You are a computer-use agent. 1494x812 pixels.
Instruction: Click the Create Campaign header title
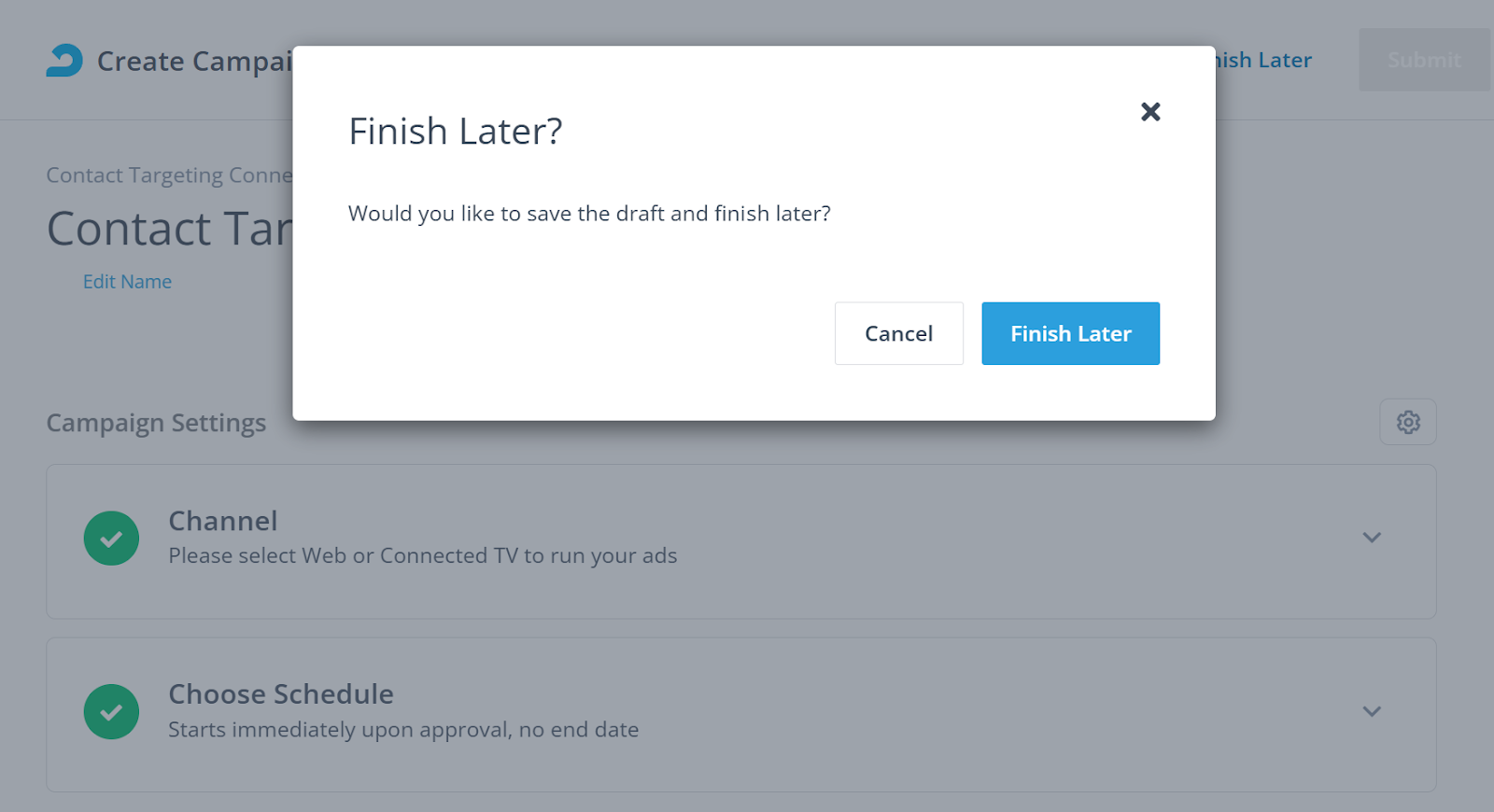tap(194, 62)
